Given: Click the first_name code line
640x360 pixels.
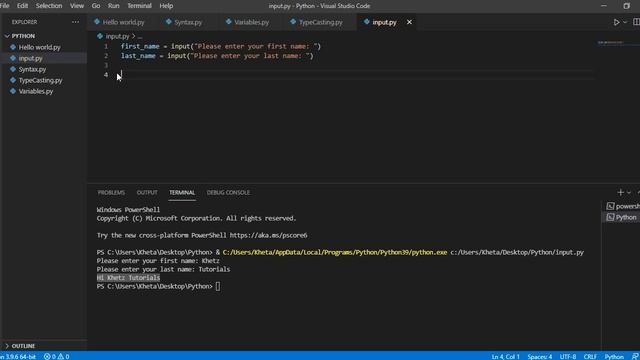Looking at the screenshot, I should 220,47.
